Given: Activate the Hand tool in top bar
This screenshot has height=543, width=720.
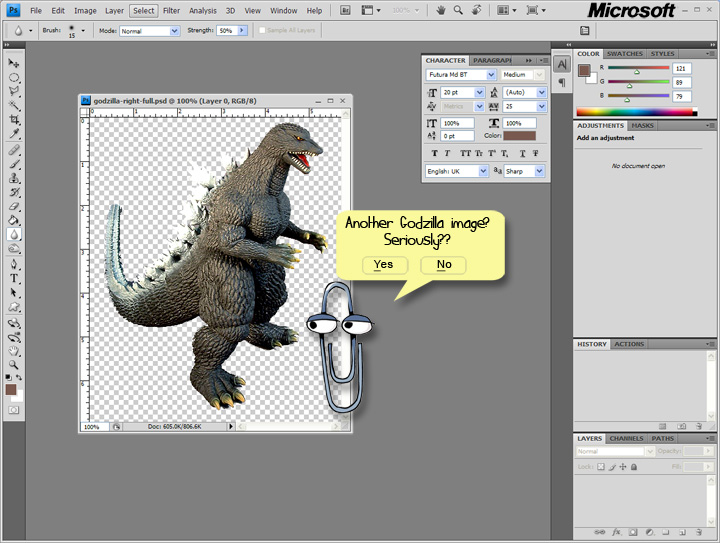Looking at the screenshot, I should [x=440, y=11].
